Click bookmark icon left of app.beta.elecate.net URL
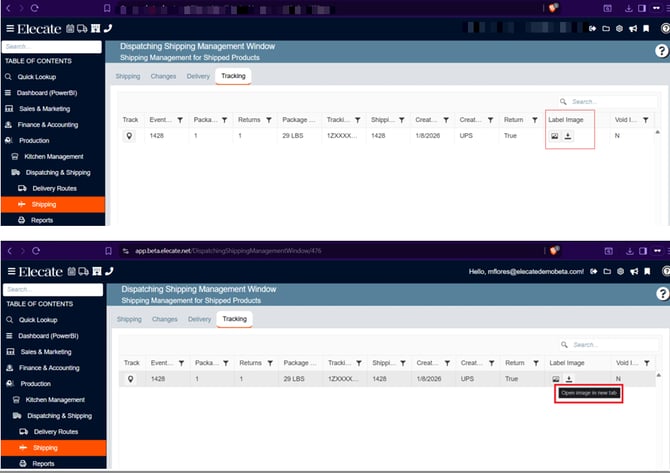 tap(112, 250)
